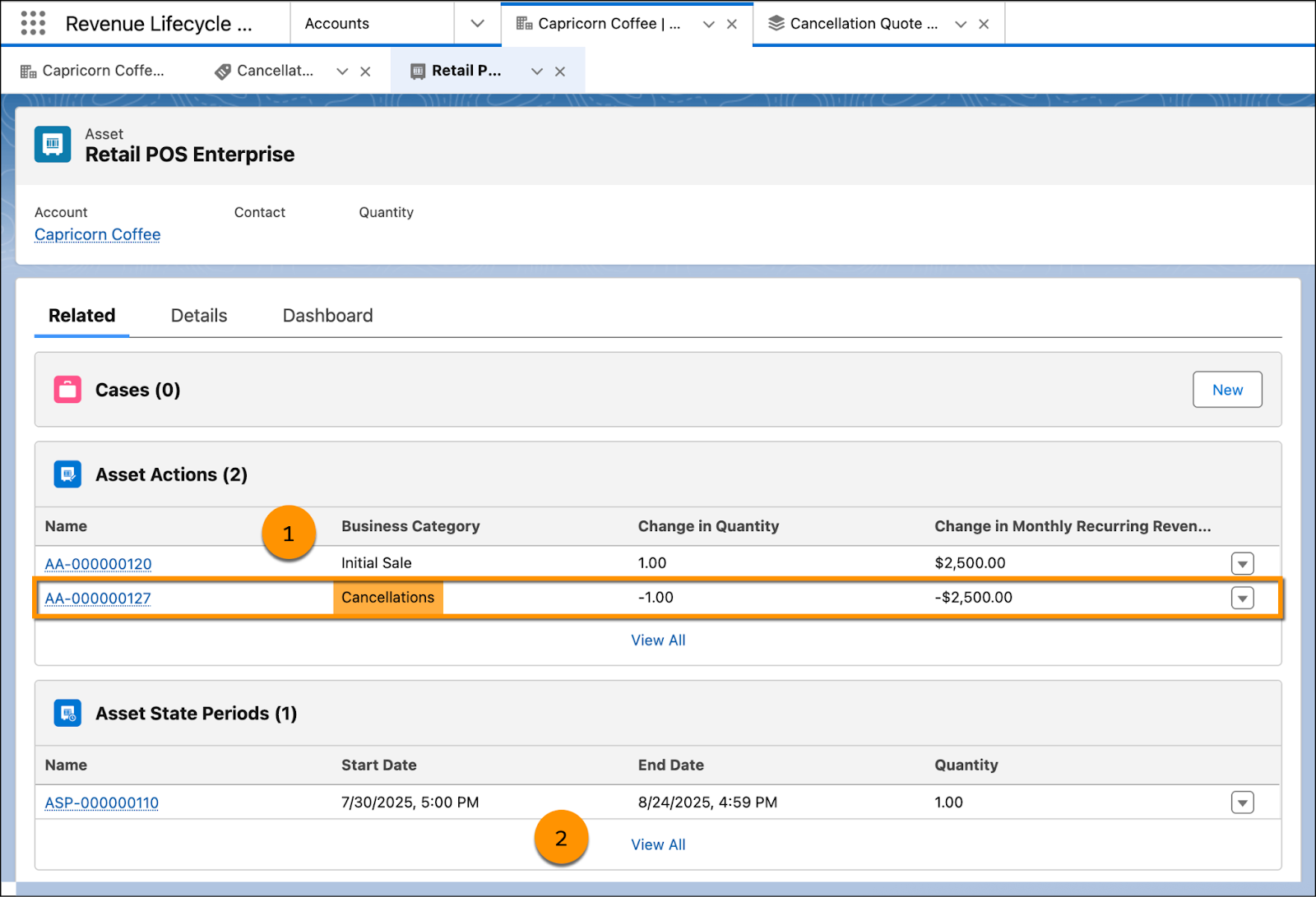Viewport: 1316px width, 897px height.
Task: Select the Accounts navigation item
Action: (x=337, y=24)
